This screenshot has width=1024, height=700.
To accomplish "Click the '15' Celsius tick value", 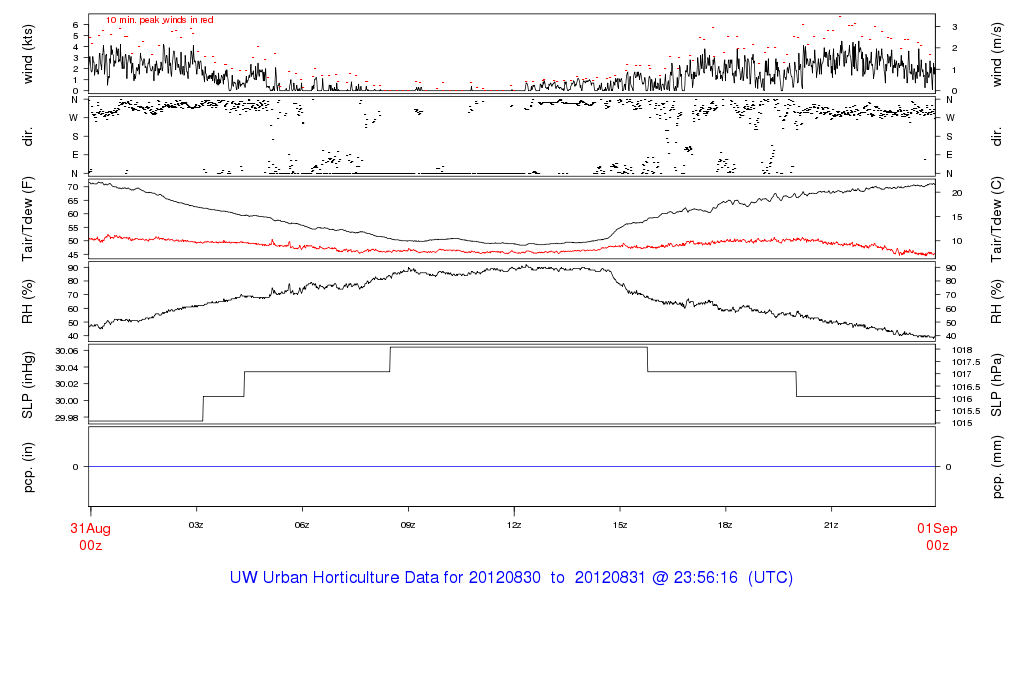I will tap(957, 217).
